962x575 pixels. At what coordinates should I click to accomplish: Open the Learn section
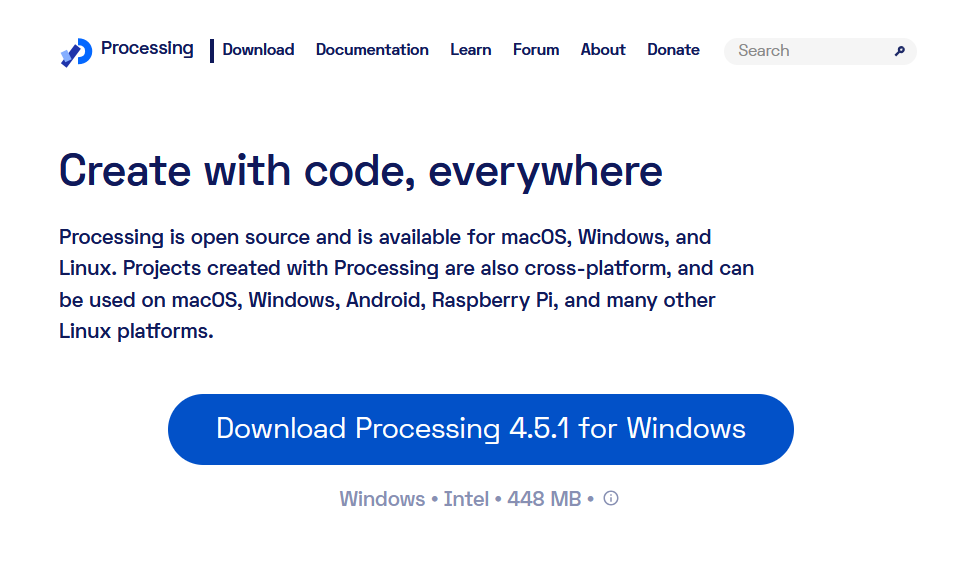470,50
